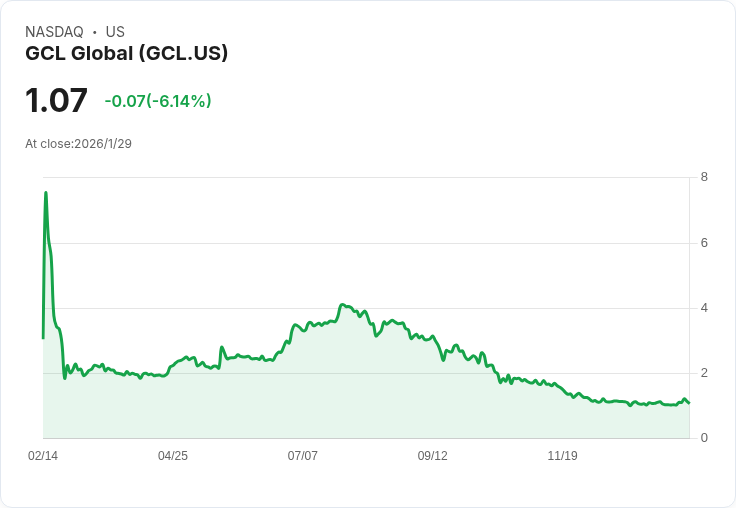The height and width of the screenshot is (508, 736).
Task: Click the 02/14 date label on axis
Action: (43, 455)
